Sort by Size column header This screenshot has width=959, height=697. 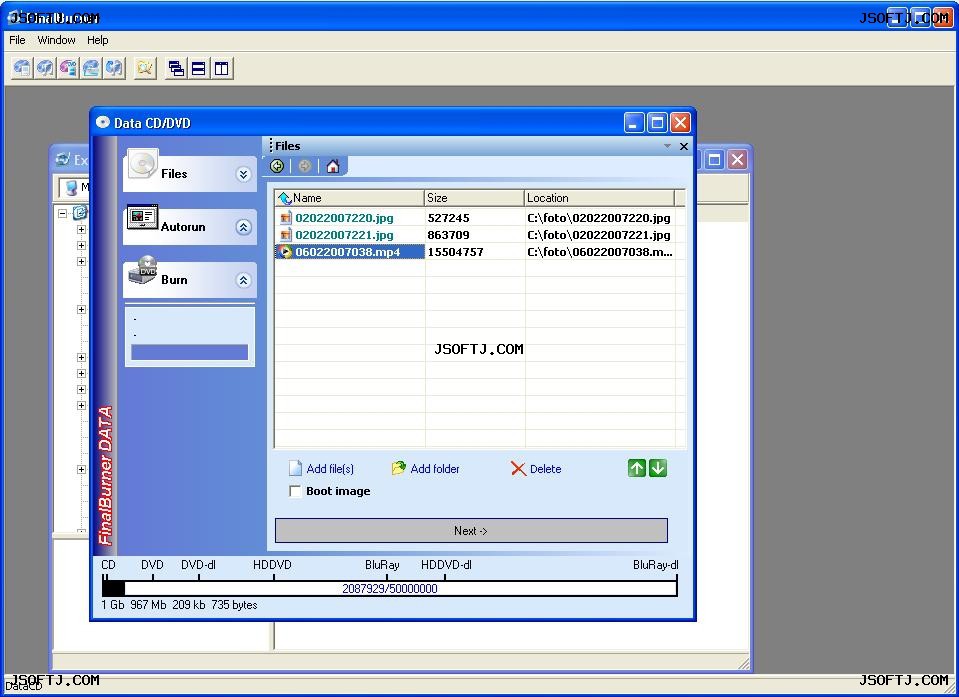[x=474, y=198]
